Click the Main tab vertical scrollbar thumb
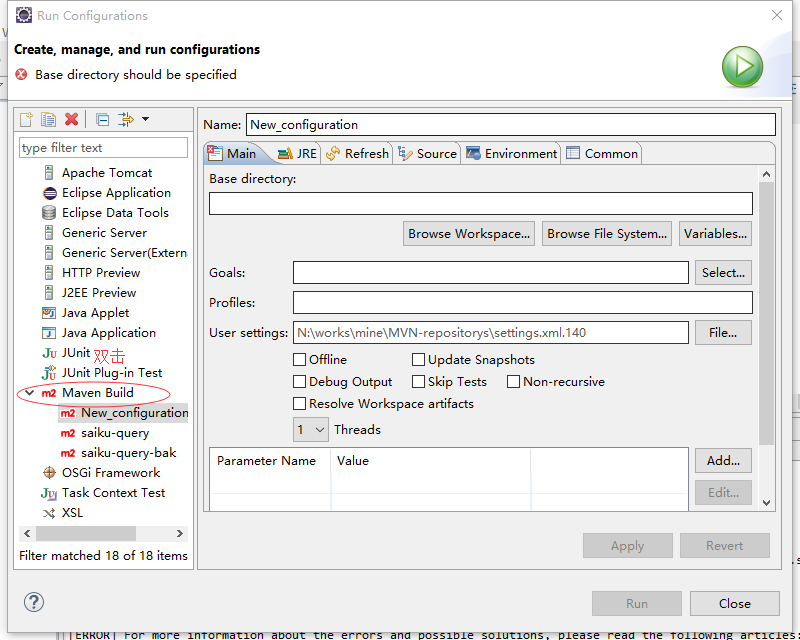Screen dimensions: 800x640 pyautogui.click(x=766, y=313)
